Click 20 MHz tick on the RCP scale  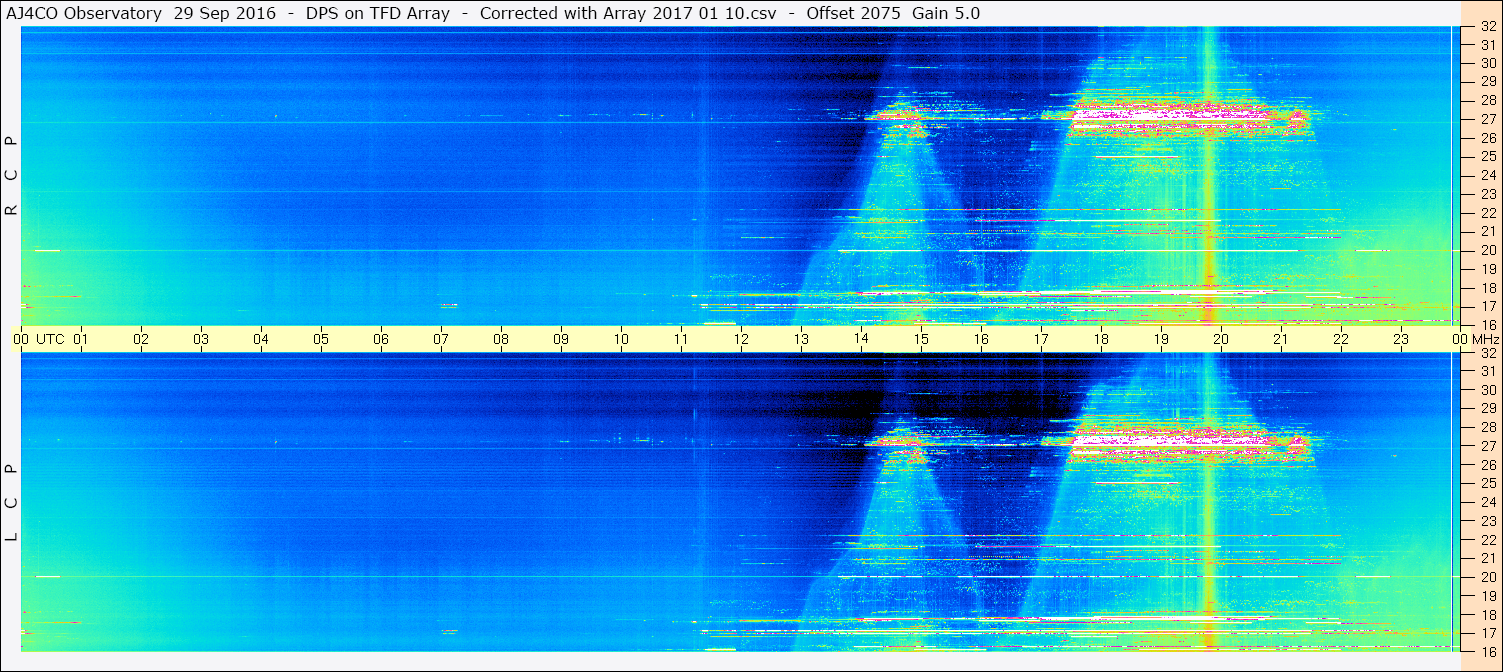[1487, 250]
